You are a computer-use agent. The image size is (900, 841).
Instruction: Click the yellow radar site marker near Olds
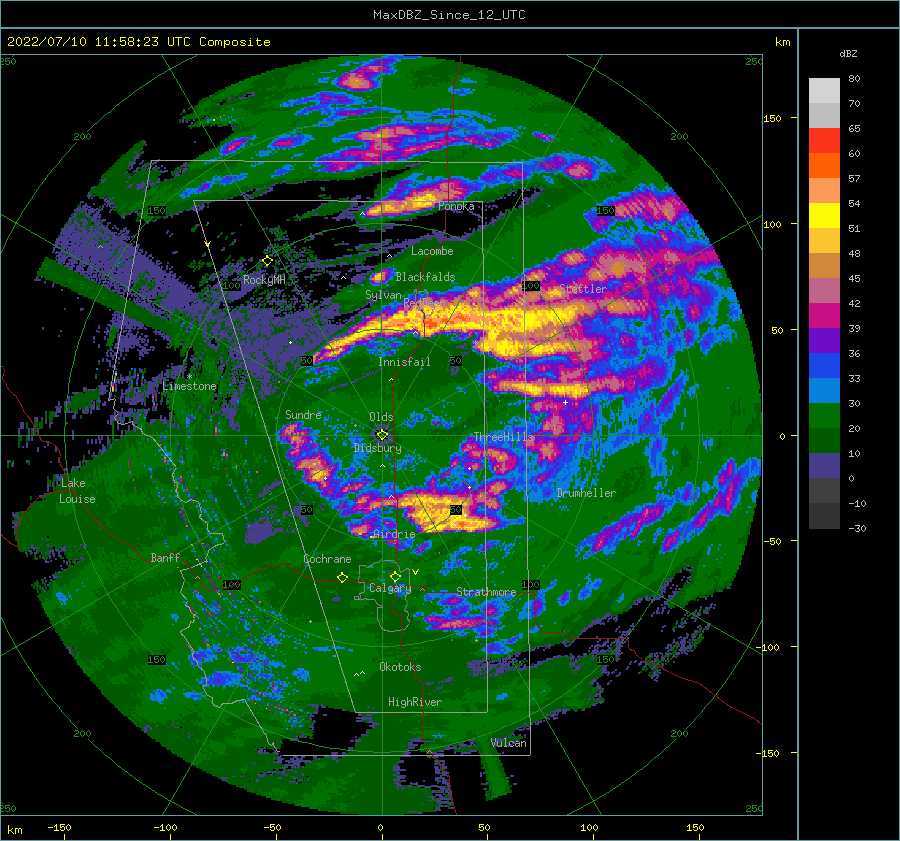coord(382,435)
